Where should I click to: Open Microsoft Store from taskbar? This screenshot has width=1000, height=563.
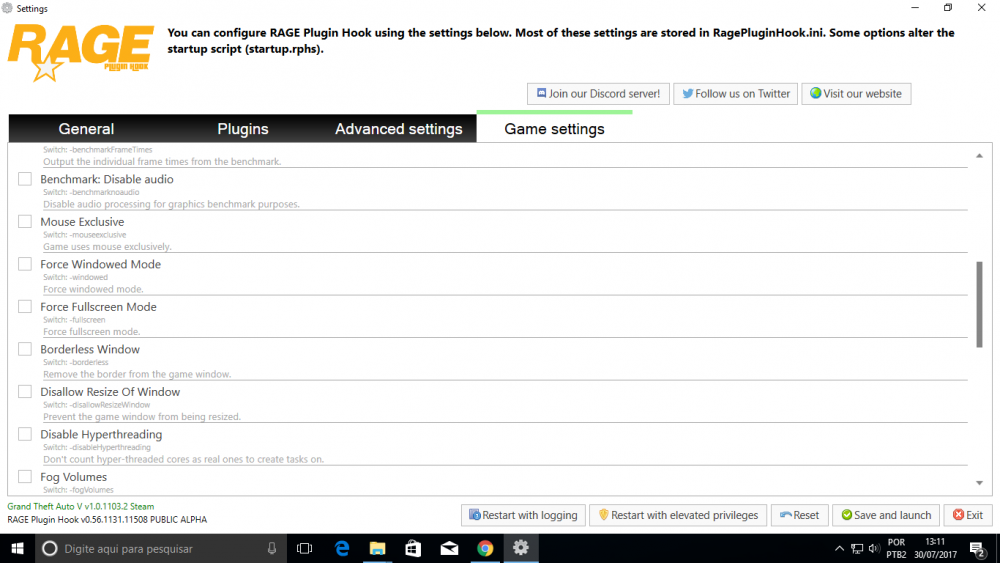[413, 548]
